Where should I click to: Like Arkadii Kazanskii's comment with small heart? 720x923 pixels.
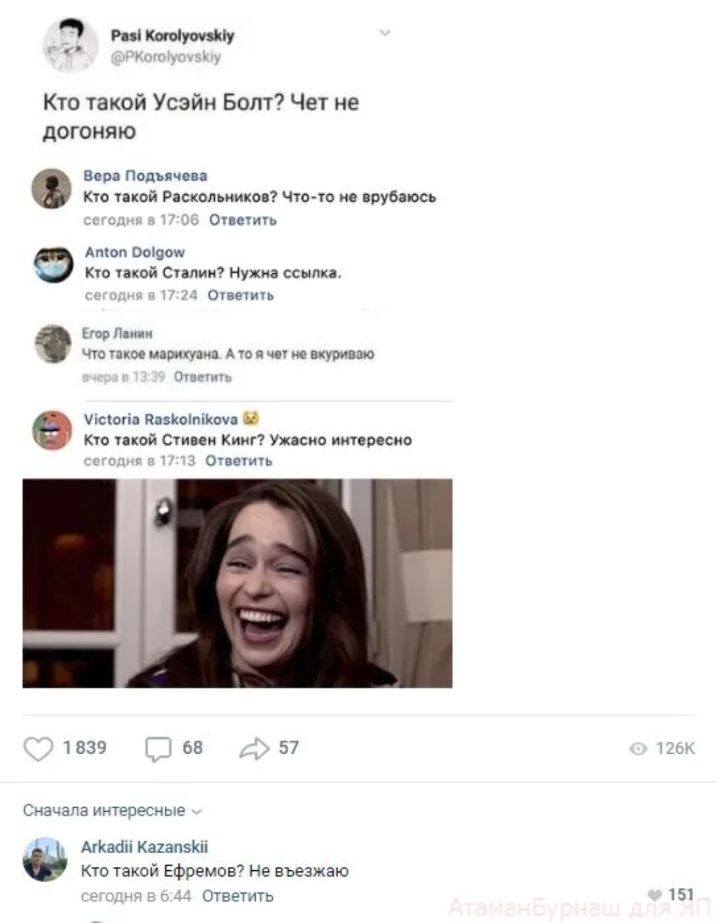point(655,894)
